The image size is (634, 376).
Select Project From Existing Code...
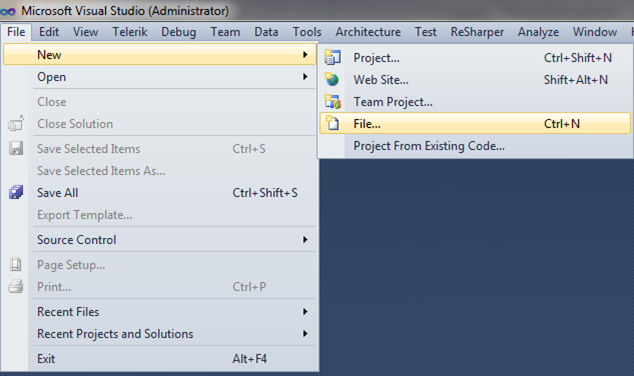[475, 146]
